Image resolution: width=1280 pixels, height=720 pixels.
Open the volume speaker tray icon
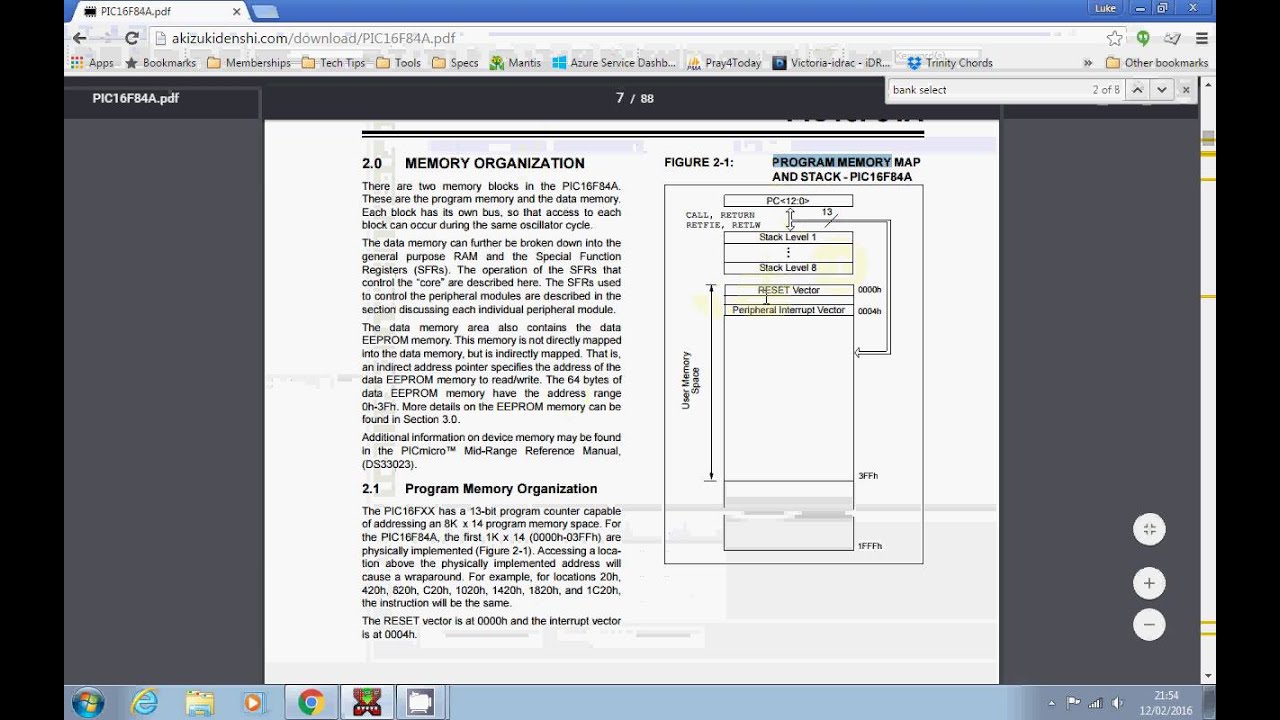coord(1116,703)
